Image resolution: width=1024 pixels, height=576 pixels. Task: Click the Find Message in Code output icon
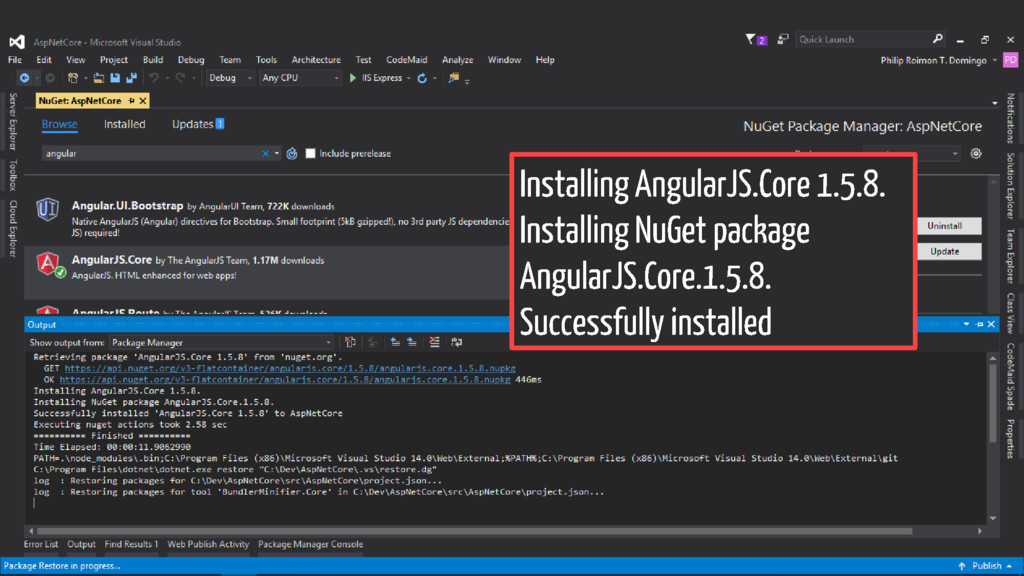click(x=351, y=342)
